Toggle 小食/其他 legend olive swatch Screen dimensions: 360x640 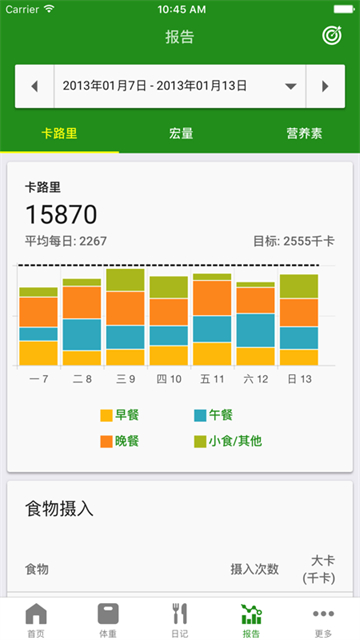pyautogui.click(x=200, y=442)
